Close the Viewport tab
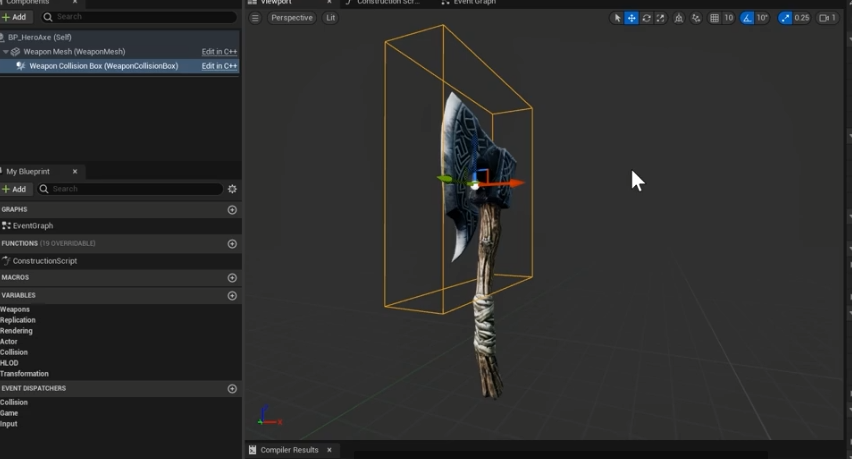 pyautogui.click(x=329, y=2)
